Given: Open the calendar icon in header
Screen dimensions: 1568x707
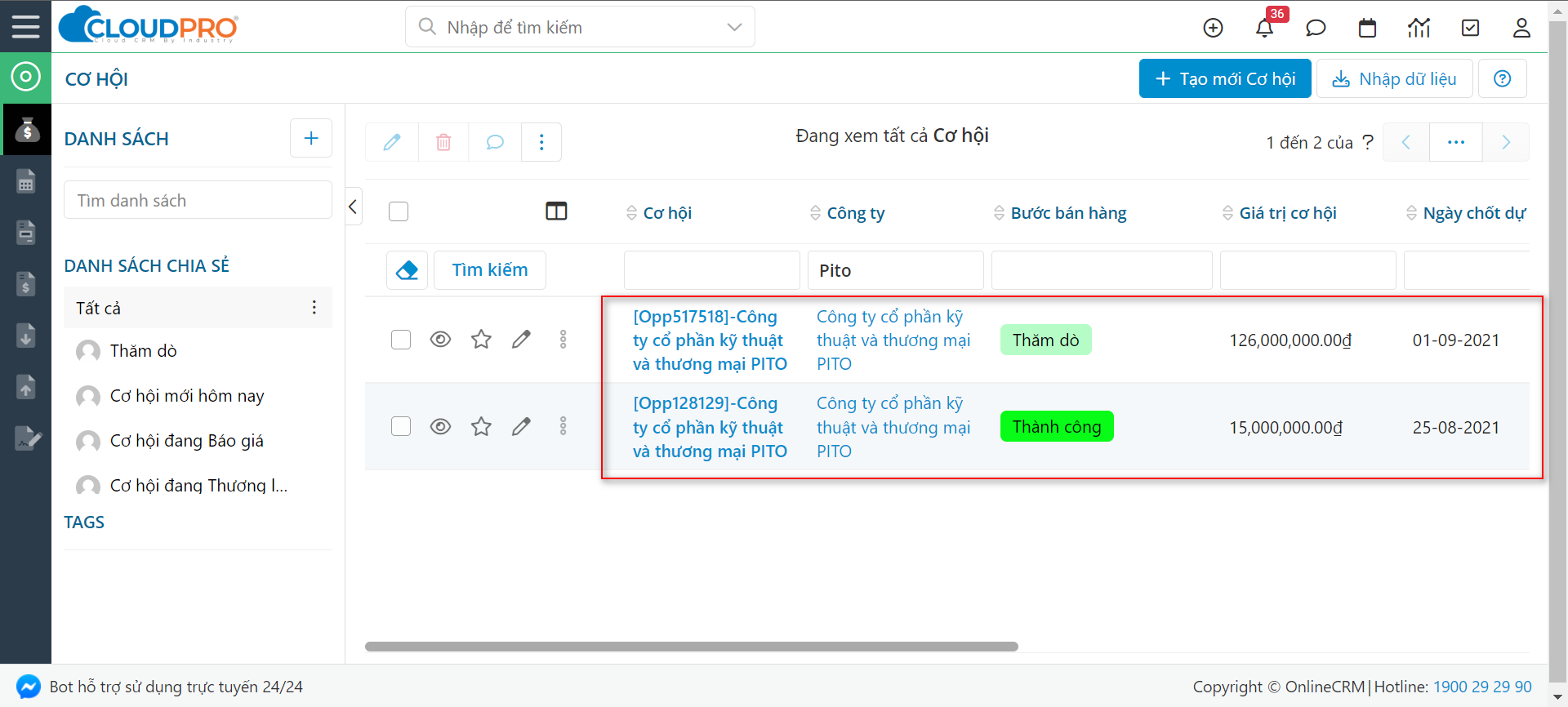Looking at the screenshot, I should click(x=1367, y=28).
